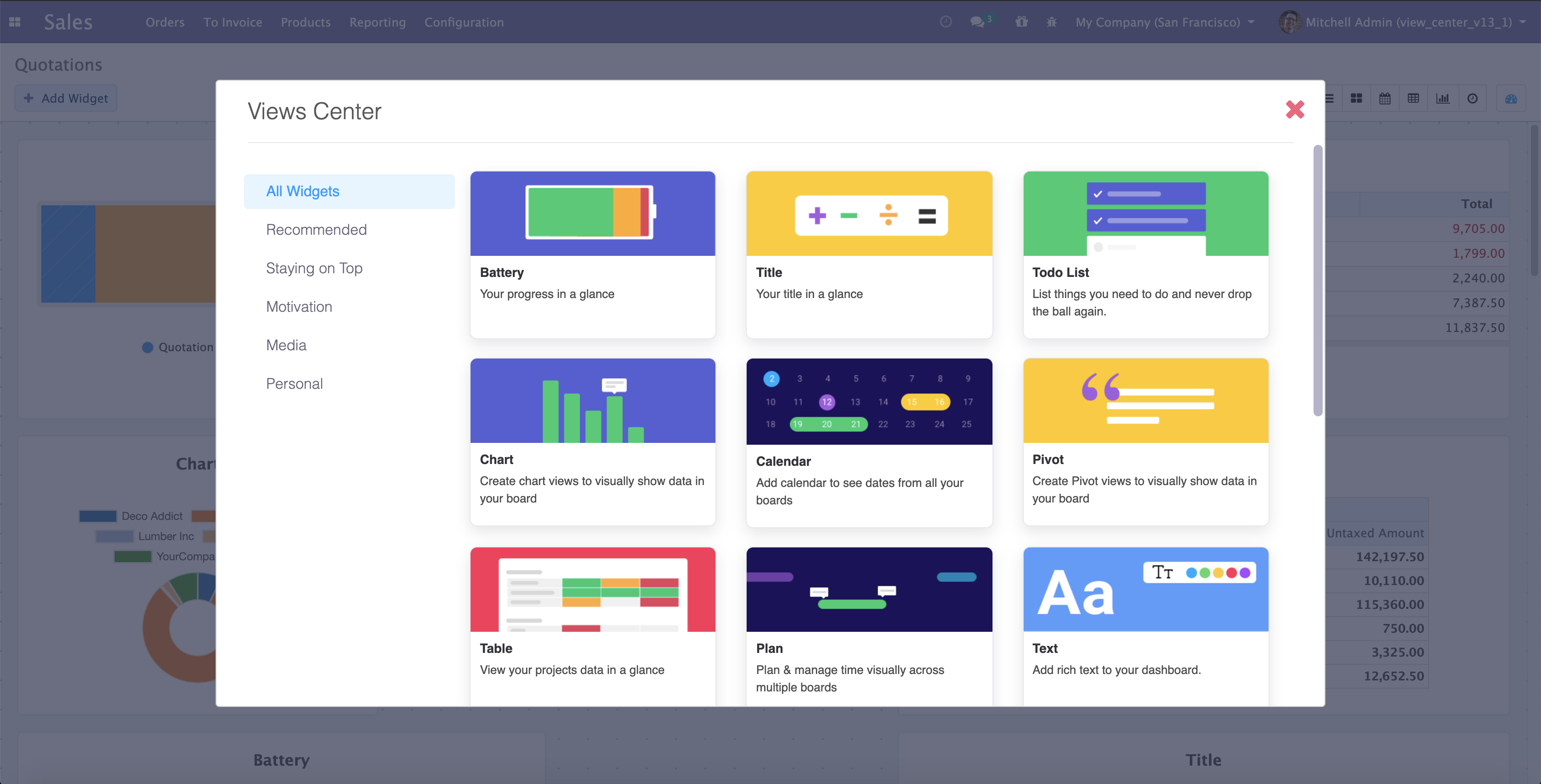Expand My Company (San Francisco) dropdown

(x=1164, y=22)
